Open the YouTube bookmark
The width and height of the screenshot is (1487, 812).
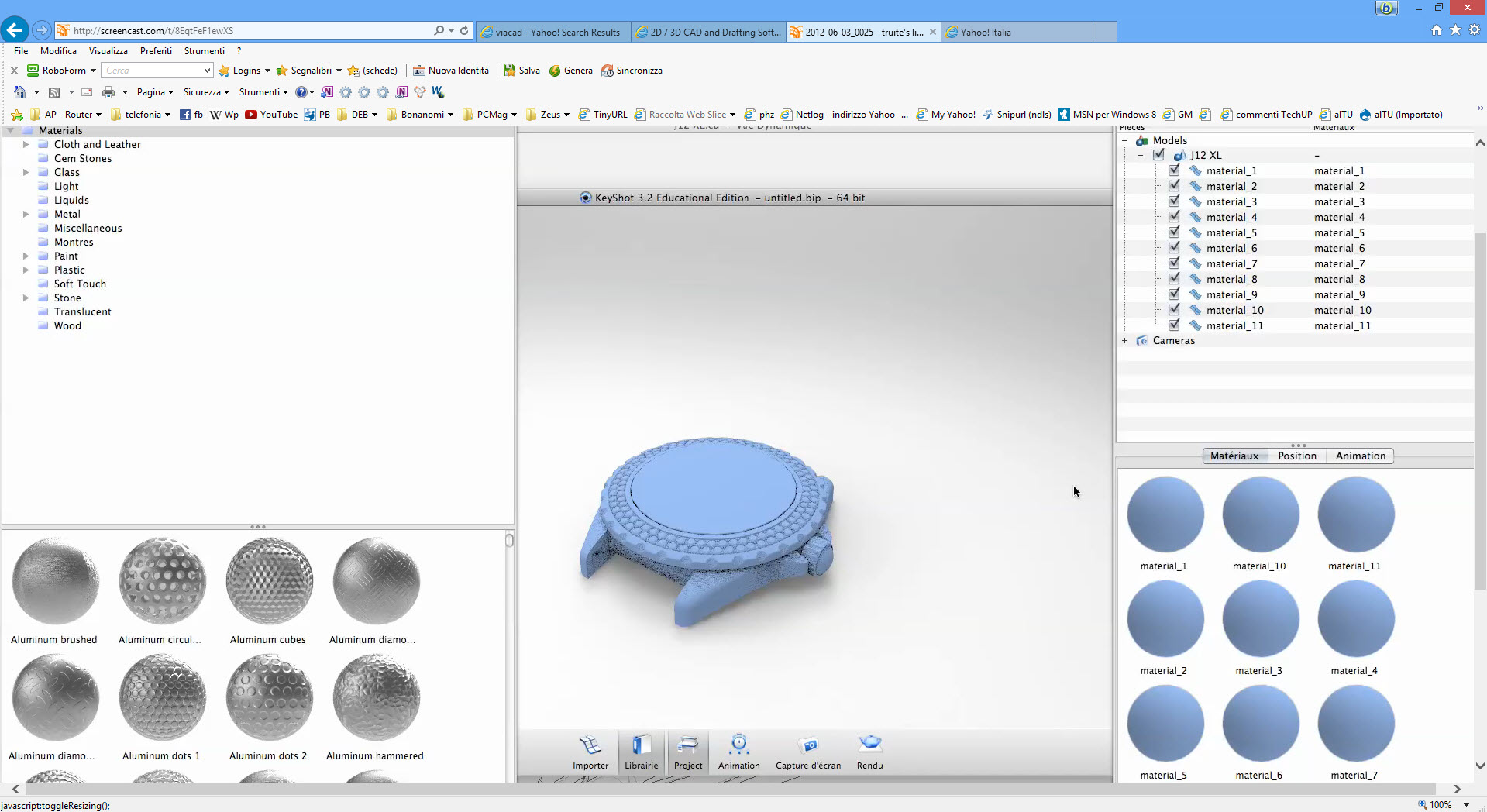click(271, 115)
